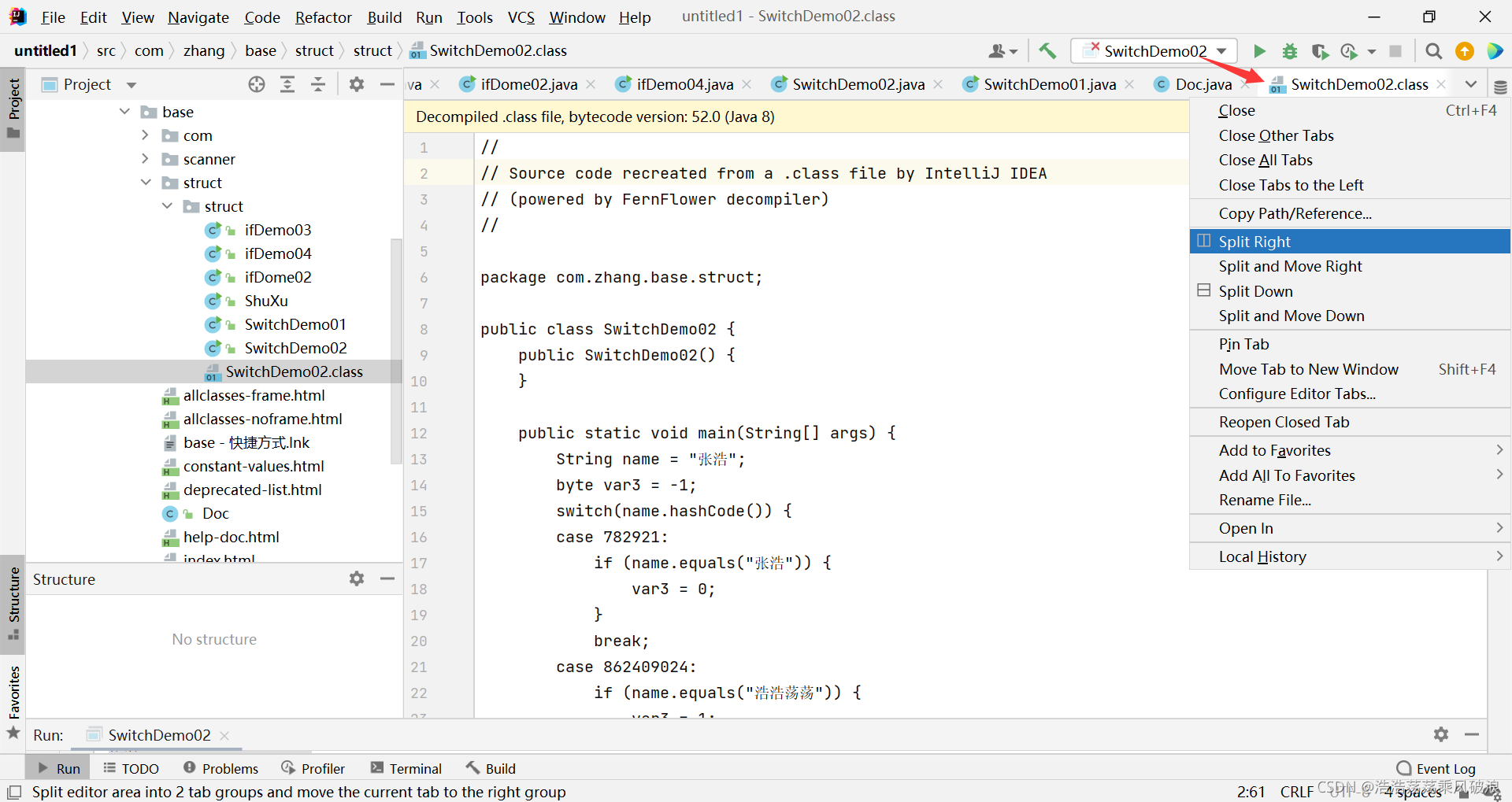1512x802 pixels.
Task: Close the SwitchDemo02 run tab
Action: point(224,735)
